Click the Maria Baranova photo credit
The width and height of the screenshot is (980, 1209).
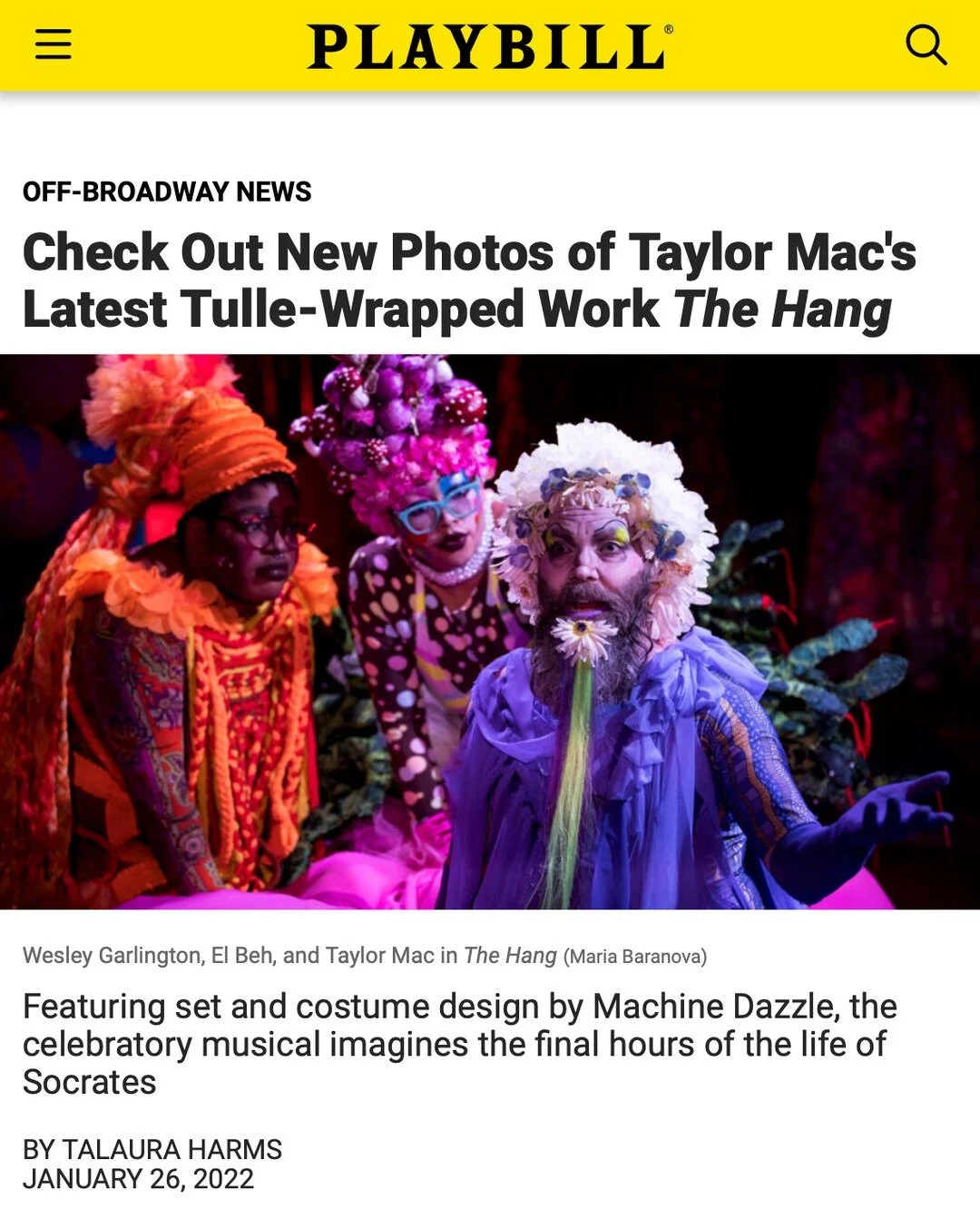[x=635, y=957]
